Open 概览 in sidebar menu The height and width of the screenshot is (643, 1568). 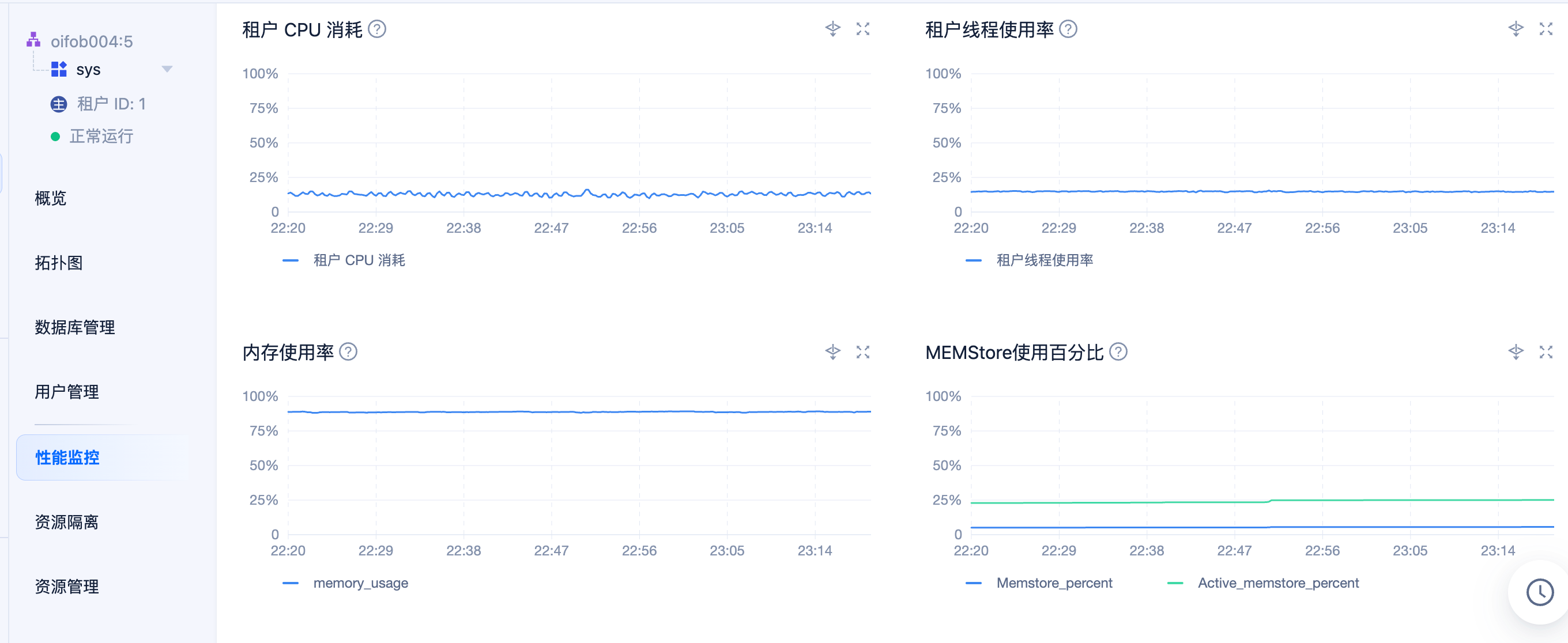tap(51, 198)
